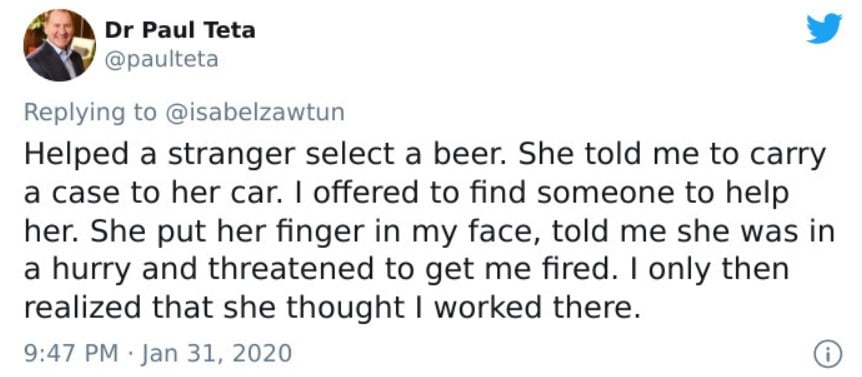The width and height of the screenshot is (862, 377).
Task: Open Dr Paul Teta's profile photo
Action: 59,45
